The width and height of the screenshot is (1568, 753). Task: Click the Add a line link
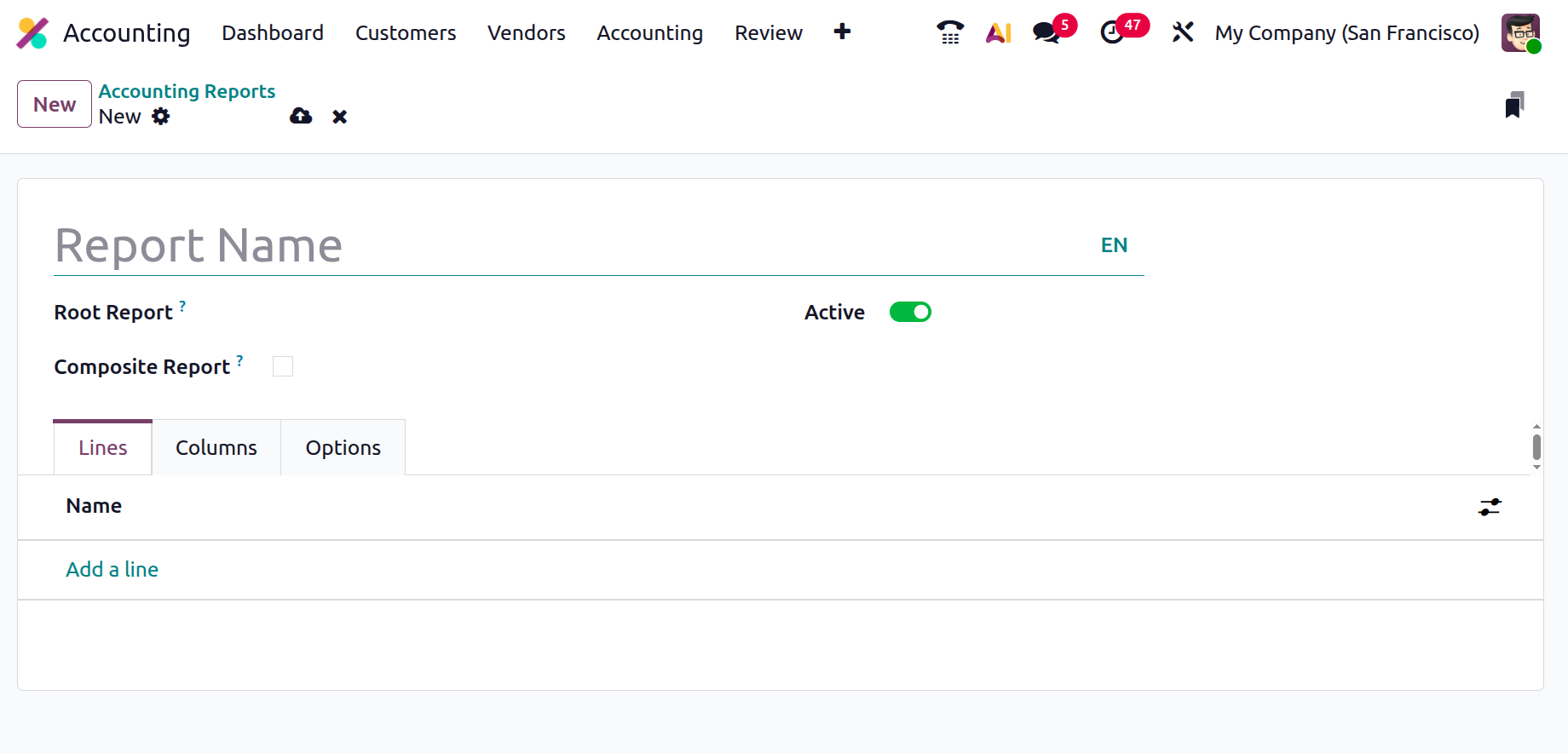pyautogui.click(x=112, y=569)
